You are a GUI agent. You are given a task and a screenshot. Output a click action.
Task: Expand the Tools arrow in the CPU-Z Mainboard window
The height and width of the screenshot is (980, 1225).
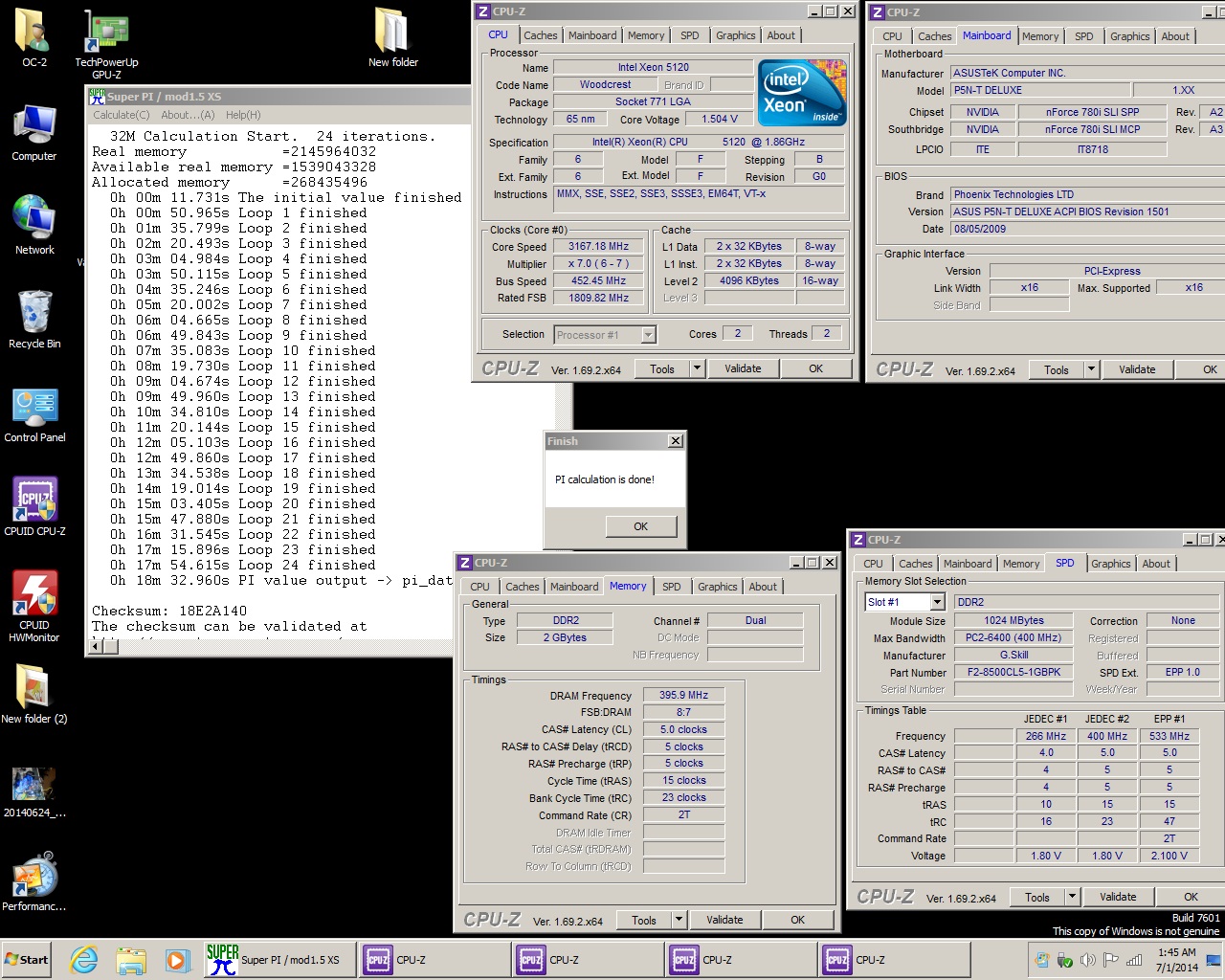point(1091,369)
